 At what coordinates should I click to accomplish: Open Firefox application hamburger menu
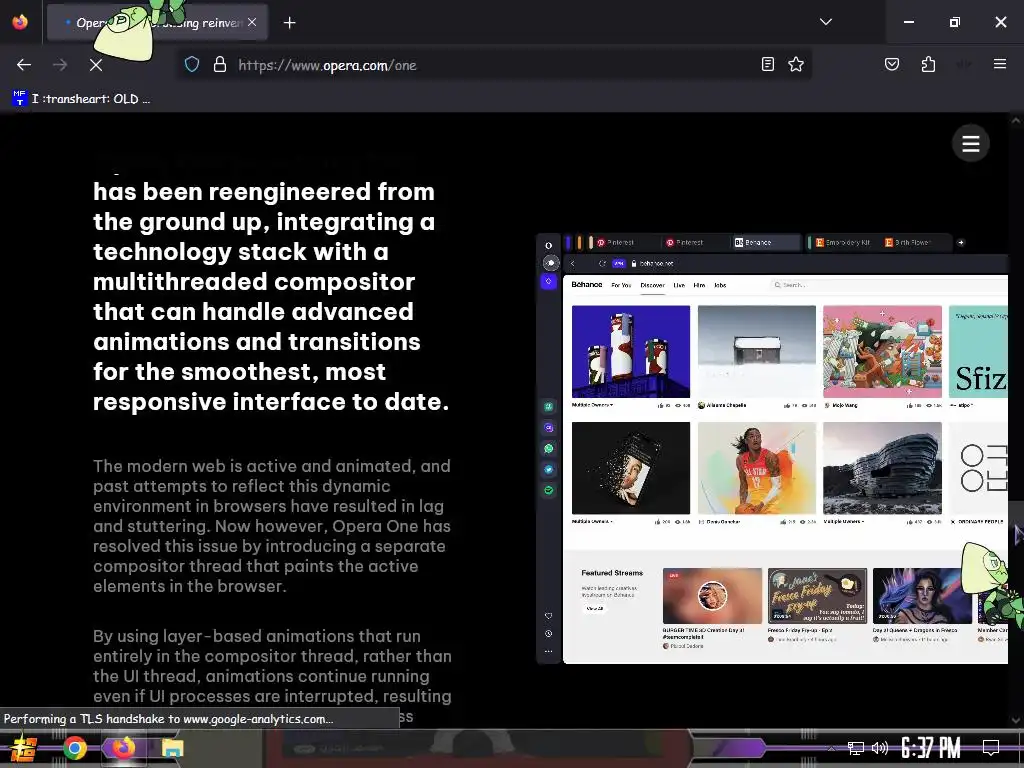pyautogui.click(x=999, y=64)
